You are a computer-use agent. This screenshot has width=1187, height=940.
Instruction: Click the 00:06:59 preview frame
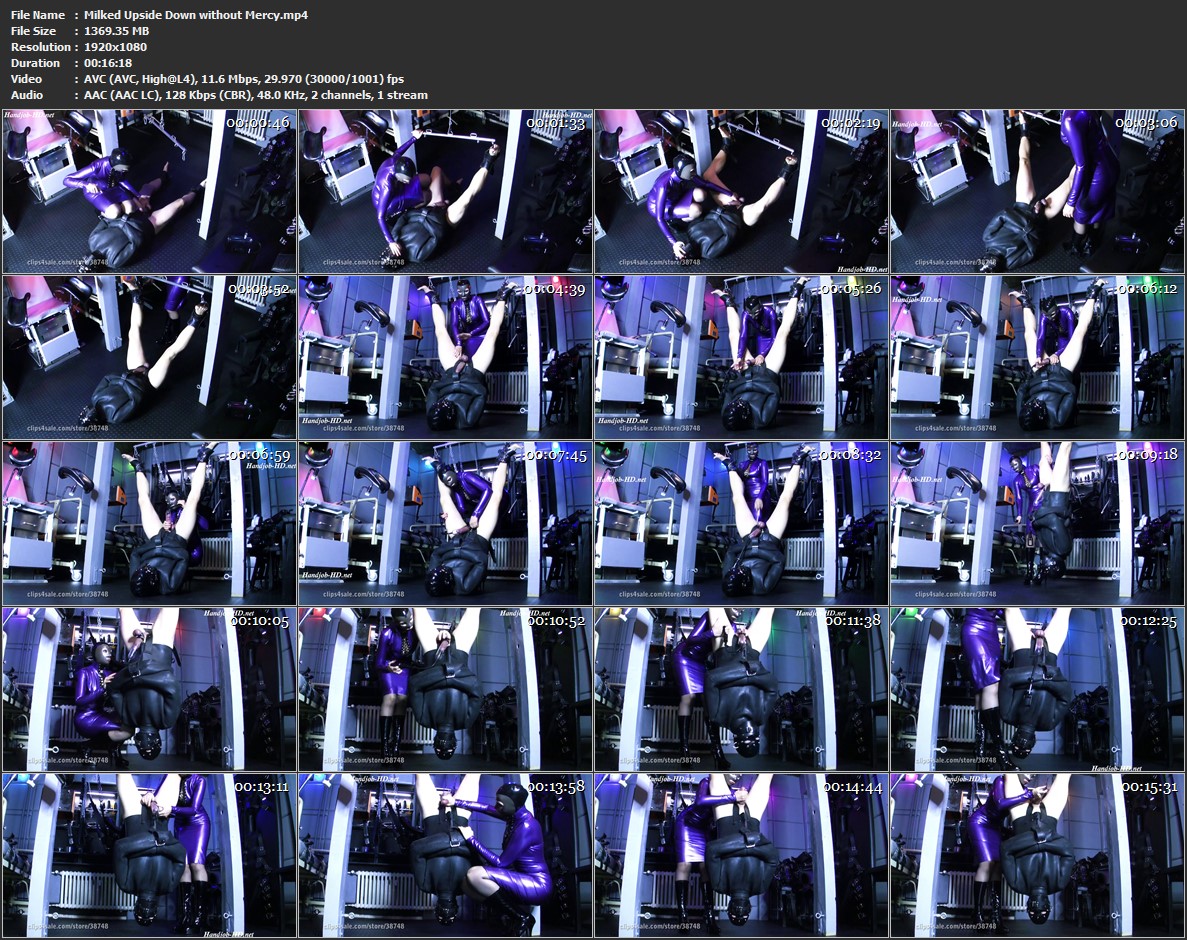(149, 522)
